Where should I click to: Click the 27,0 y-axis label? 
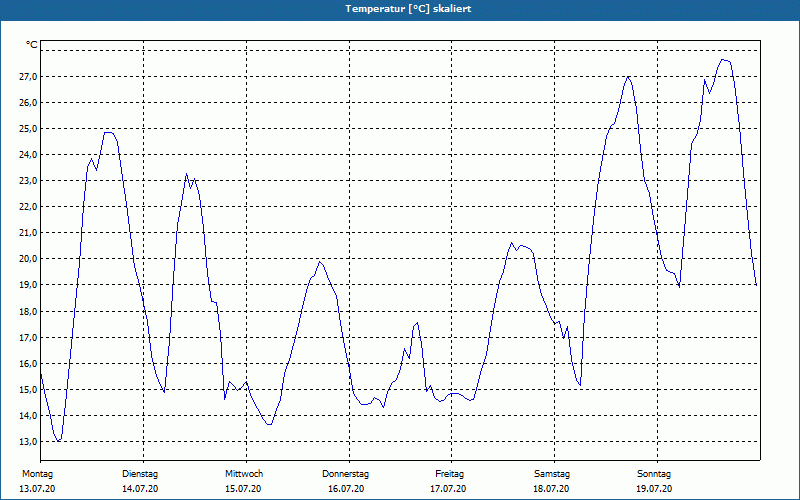(x=28, y=77)
